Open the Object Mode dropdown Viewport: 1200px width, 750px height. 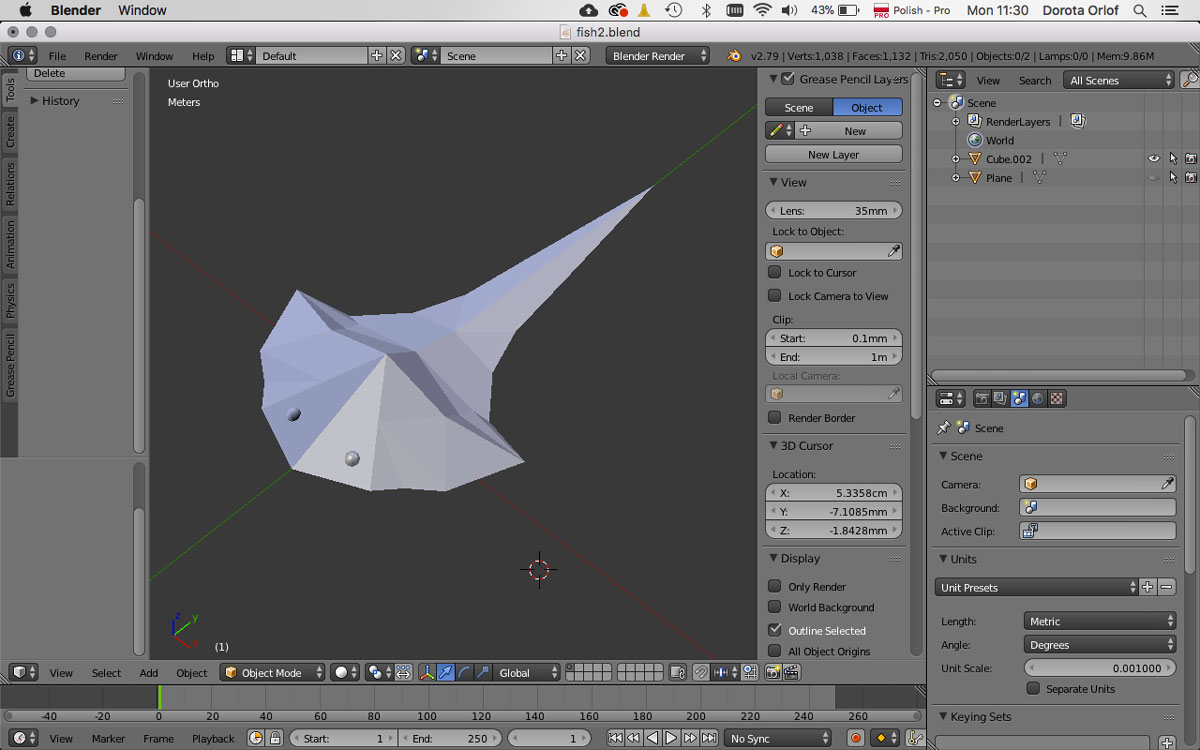272,672
